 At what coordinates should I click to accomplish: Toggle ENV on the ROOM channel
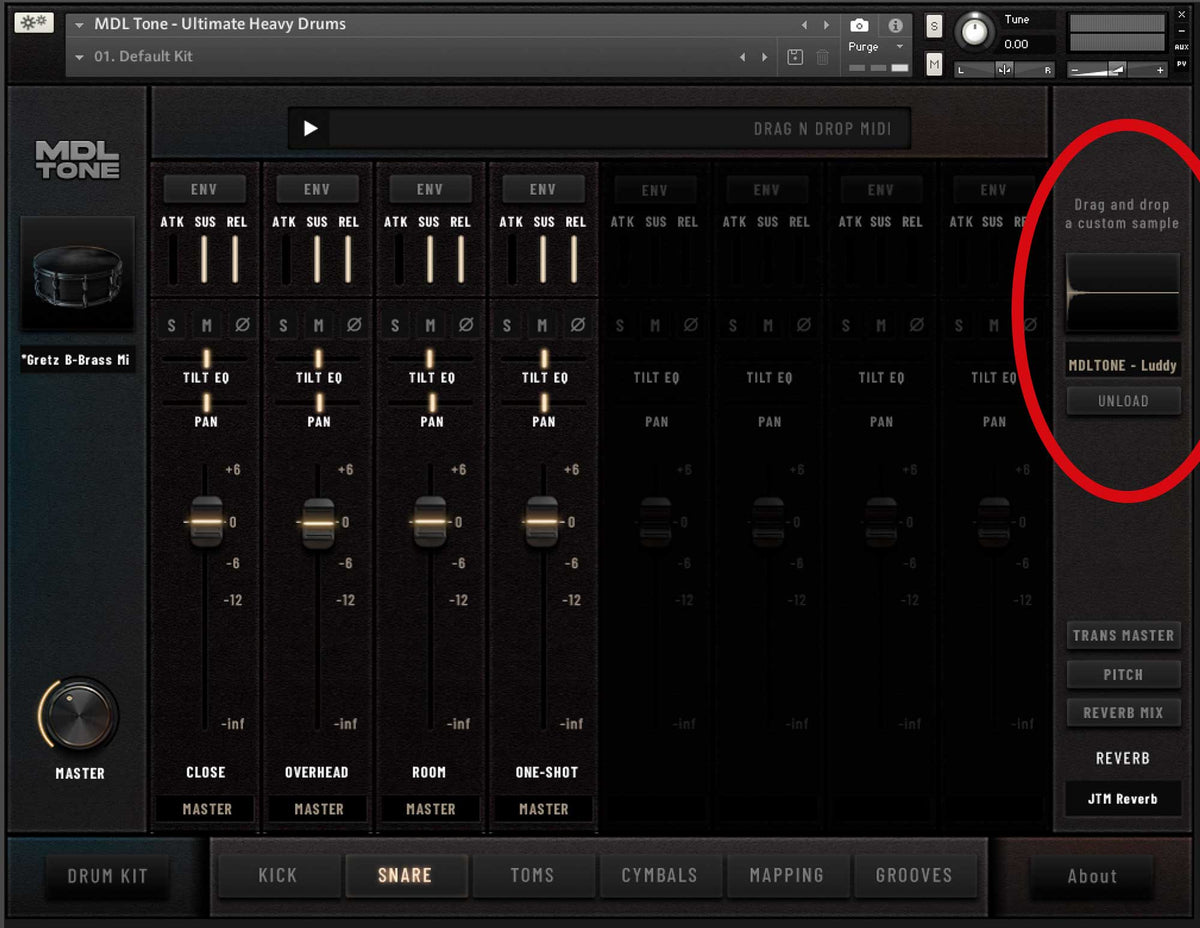click(x=430, y=189)
